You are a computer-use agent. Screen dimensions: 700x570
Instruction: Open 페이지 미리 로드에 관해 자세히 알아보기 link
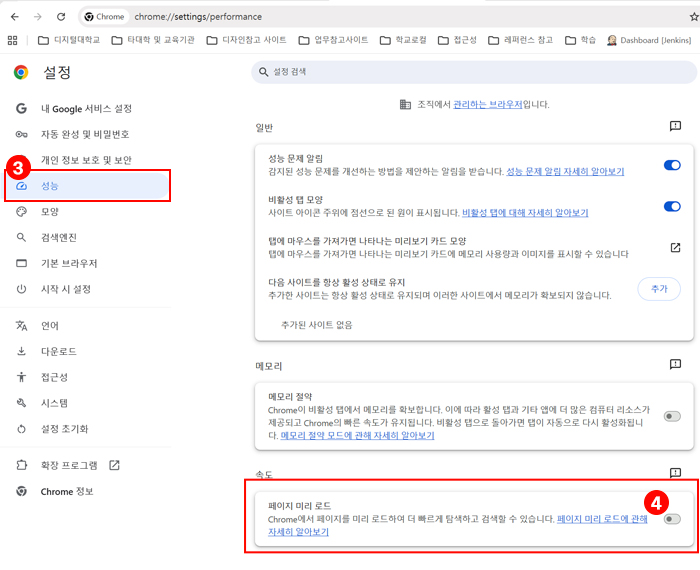pos(602,519)
